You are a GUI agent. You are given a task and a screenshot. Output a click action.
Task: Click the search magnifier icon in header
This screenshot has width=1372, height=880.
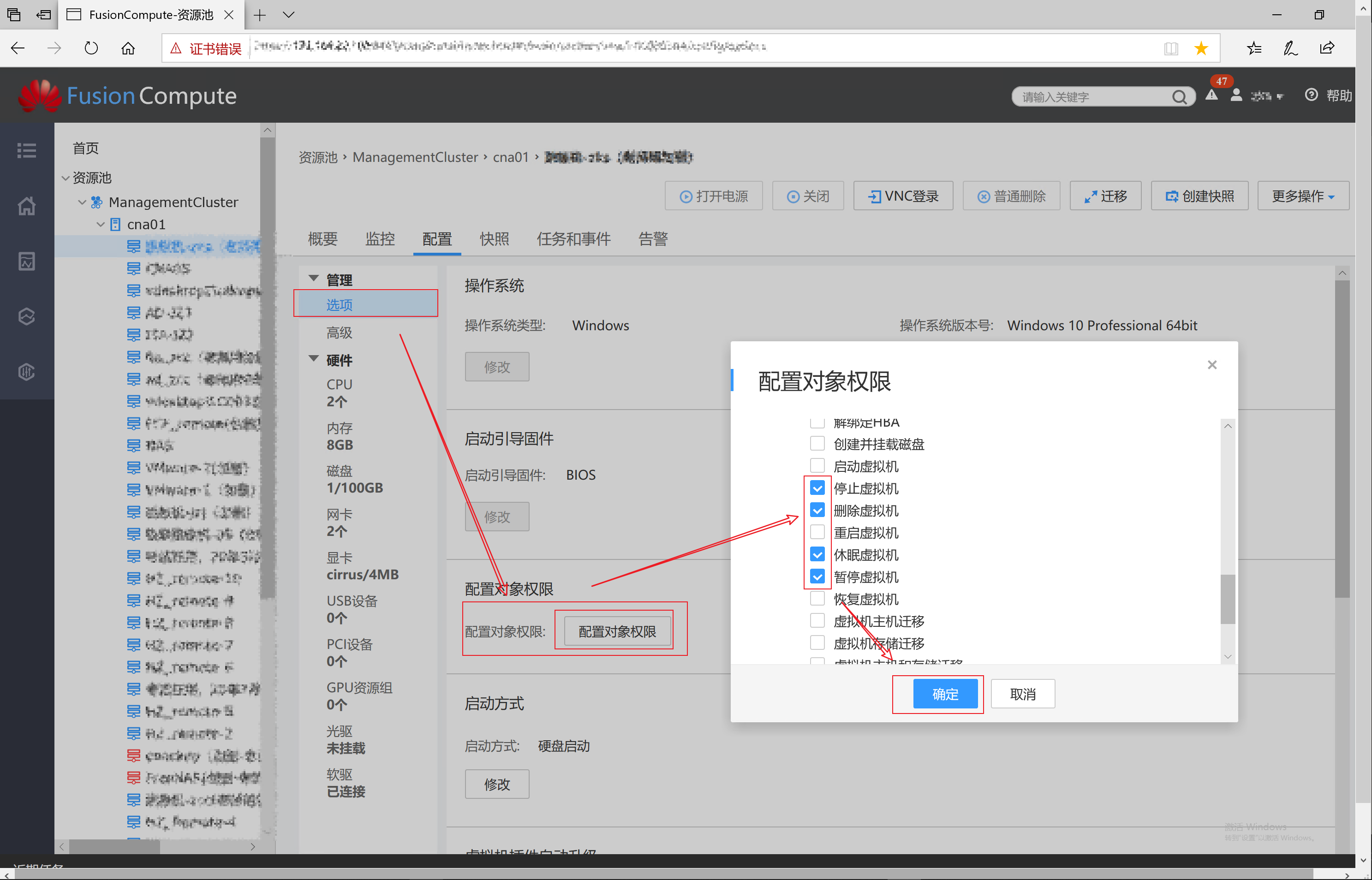1180,97
